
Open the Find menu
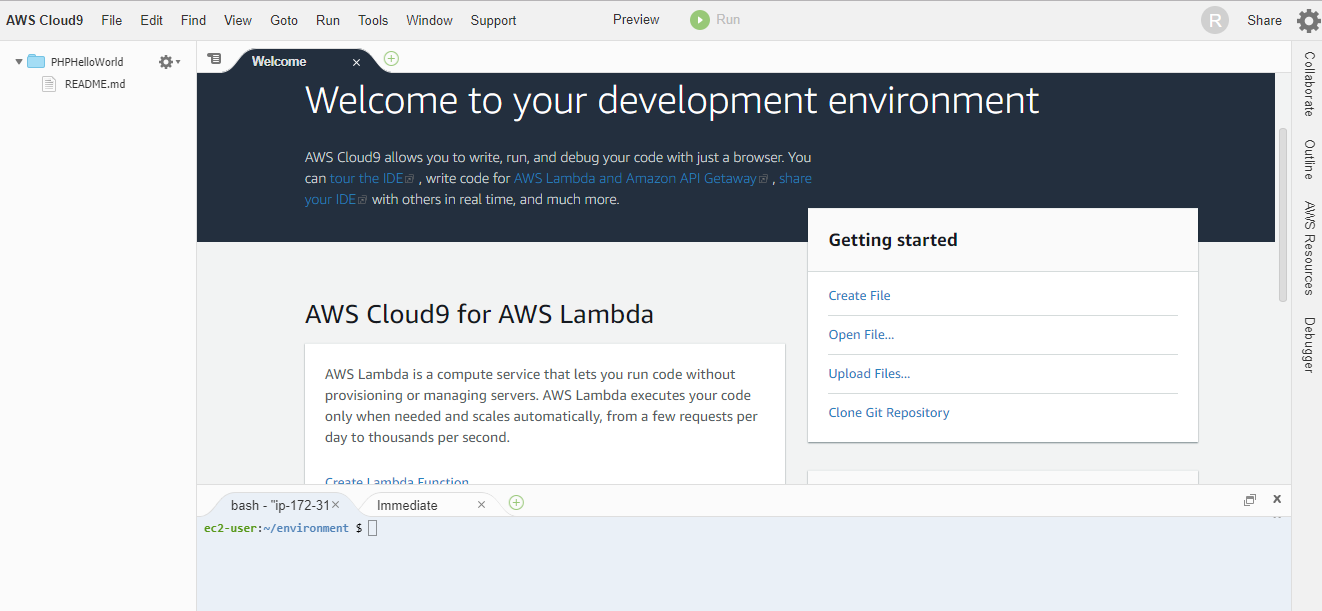coord(193,20)
